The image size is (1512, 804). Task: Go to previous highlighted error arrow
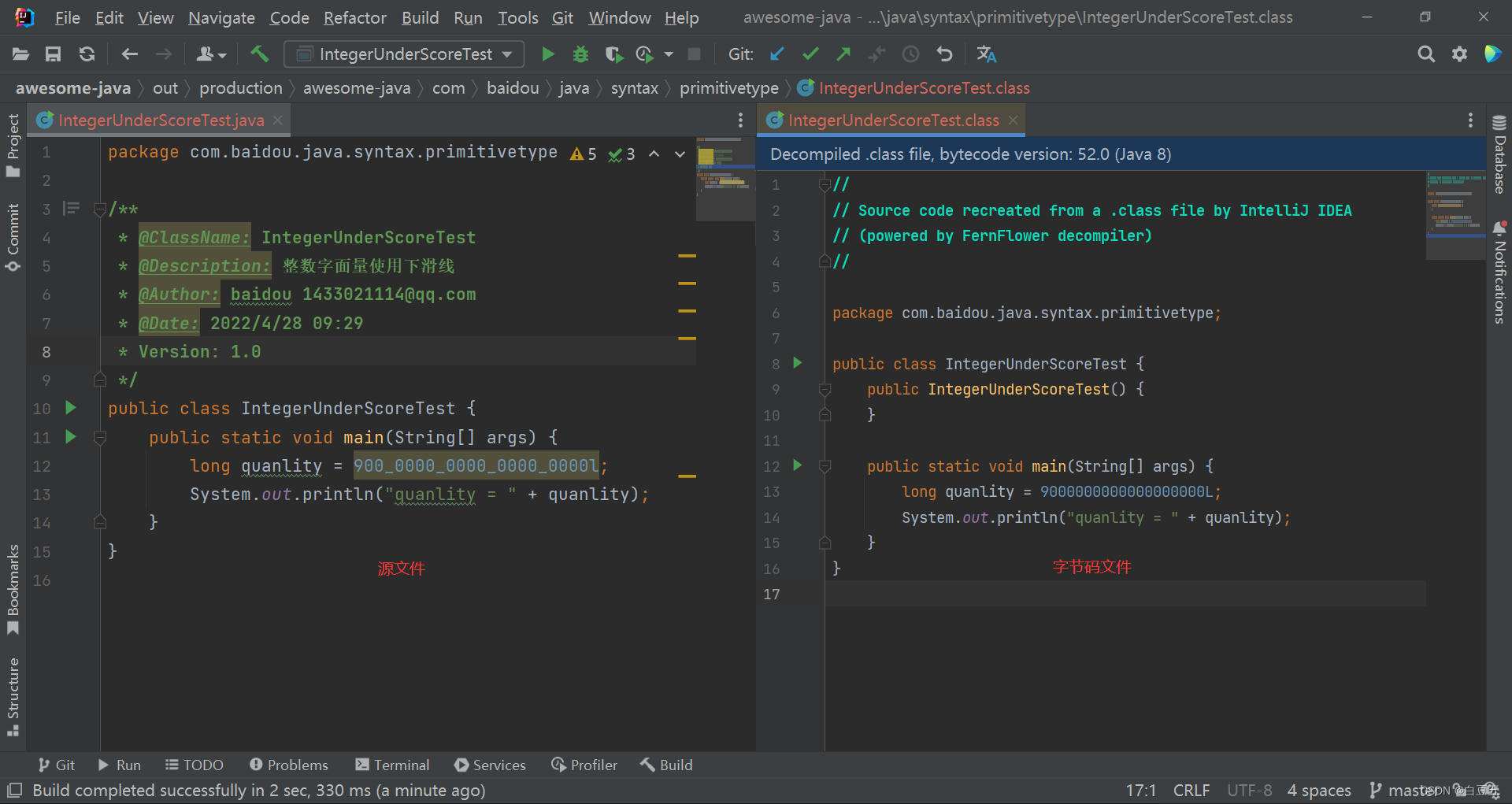pos(654,154)
